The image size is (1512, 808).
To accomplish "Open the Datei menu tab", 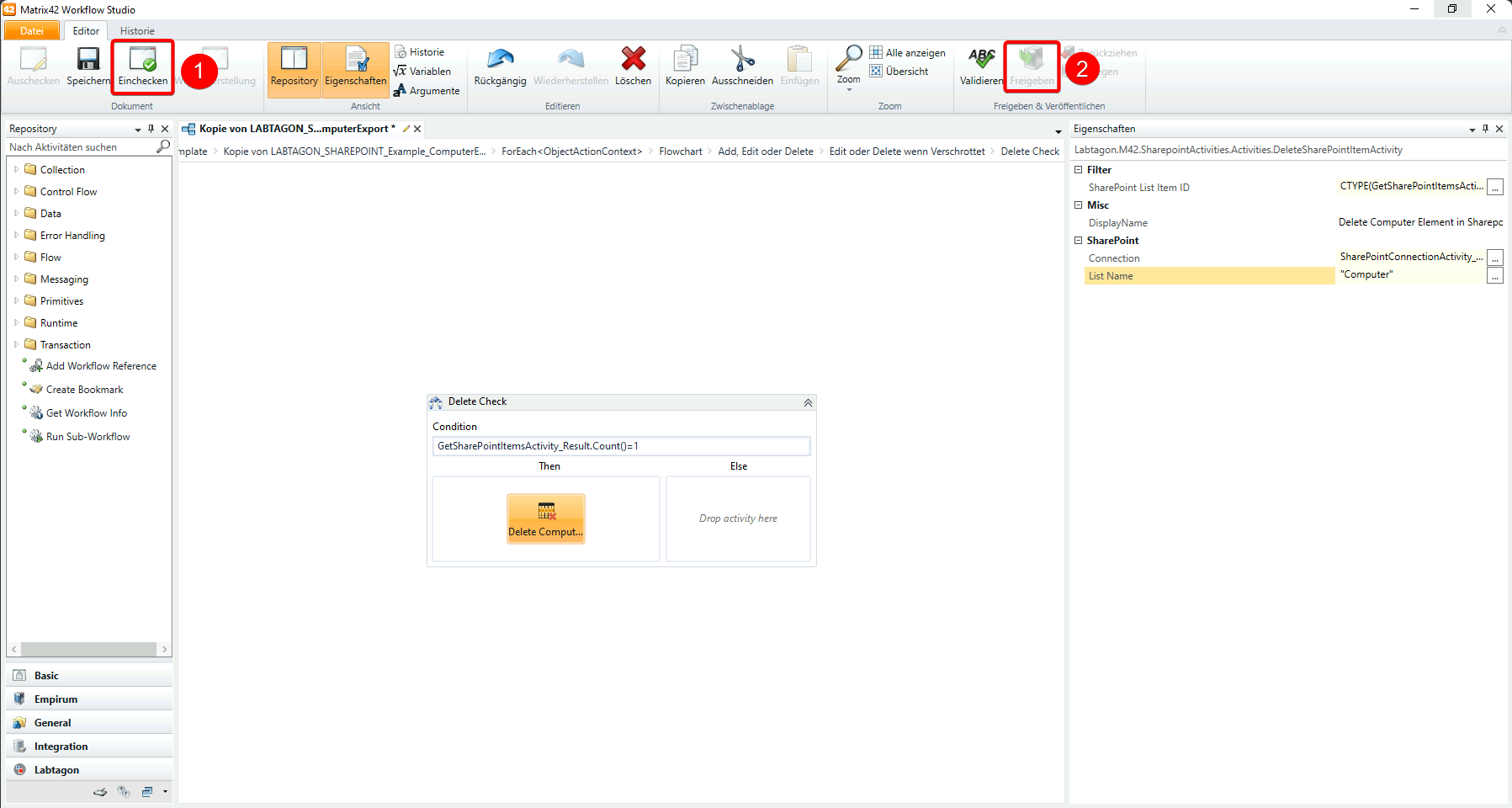I will (x=32, y=31).
